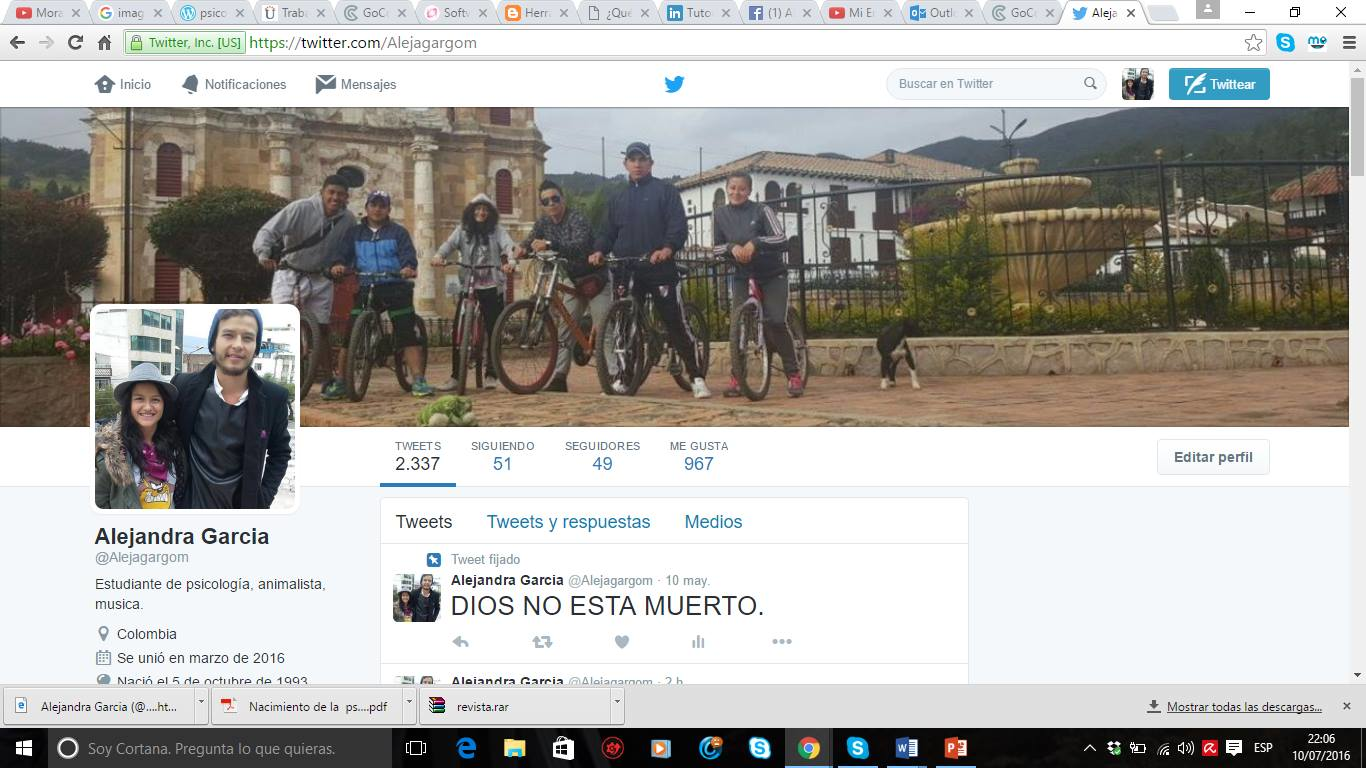This screenshot has height=768, width=1366.
Task: Open the 10 may. tweet timestamp
Action: click(687, 580)
